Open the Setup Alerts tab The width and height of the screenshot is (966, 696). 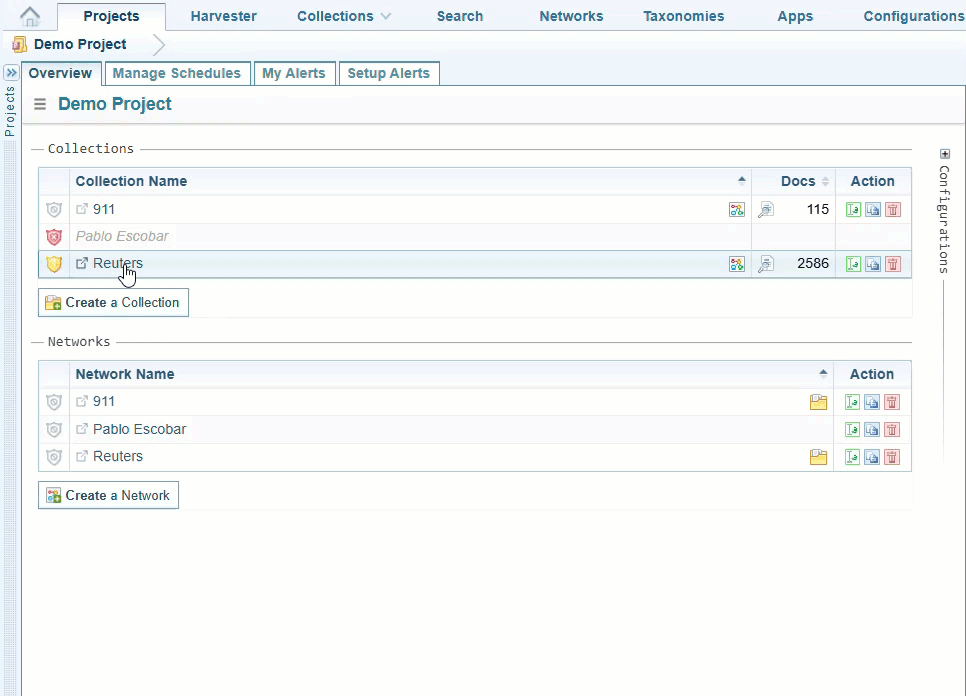388,73
